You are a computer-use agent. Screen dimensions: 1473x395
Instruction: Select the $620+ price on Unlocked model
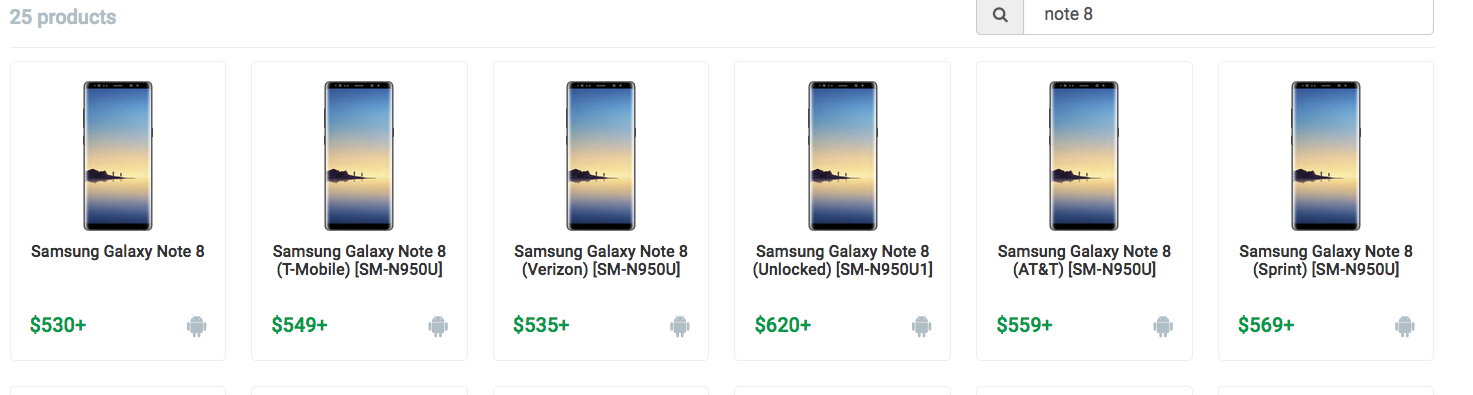(x=783, y=325)
